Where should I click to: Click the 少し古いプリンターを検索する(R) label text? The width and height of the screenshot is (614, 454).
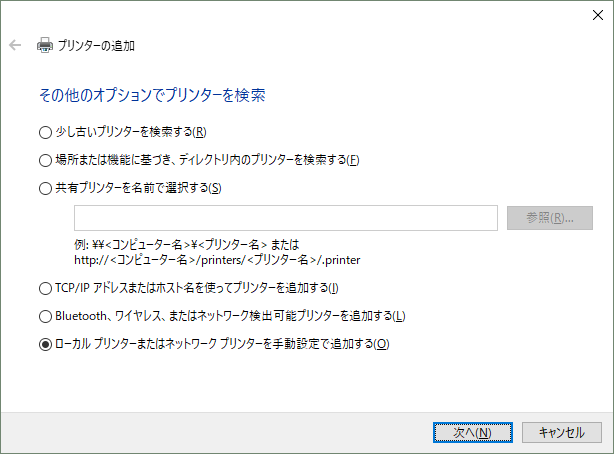(131, 132)
